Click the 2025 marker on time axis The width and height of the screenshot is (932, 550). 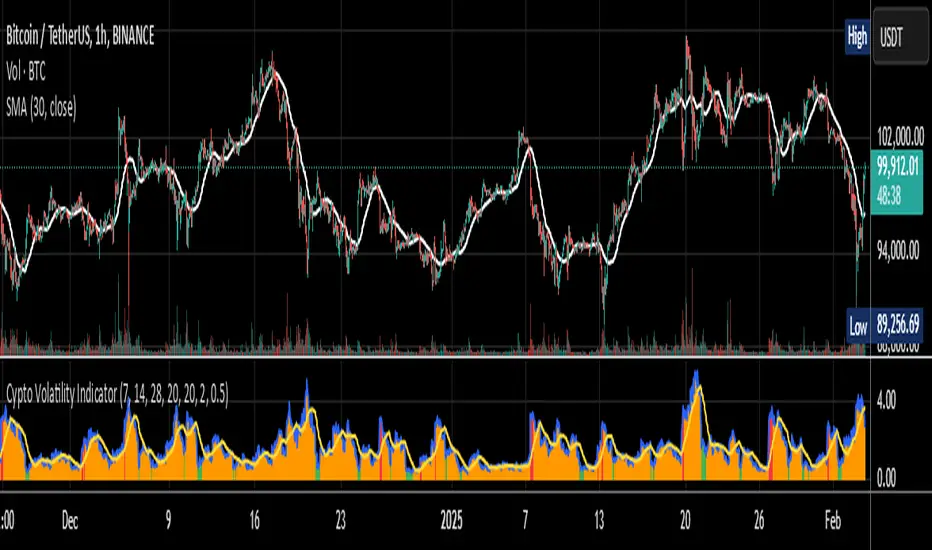click(x=452, y=521)
